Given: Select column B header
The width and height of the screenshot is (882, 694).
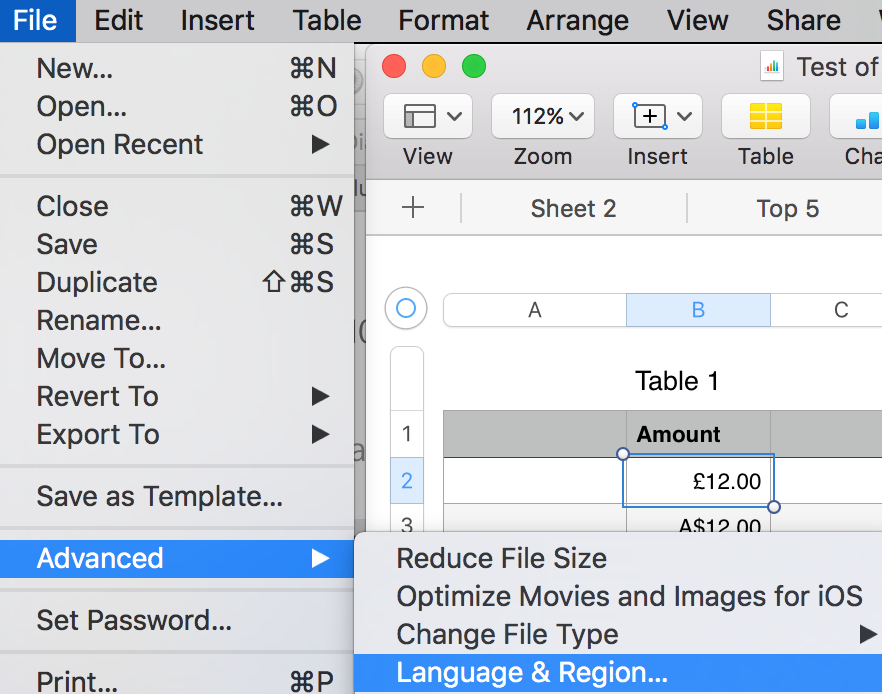Looking at the screenshot, I should point(698,310).
